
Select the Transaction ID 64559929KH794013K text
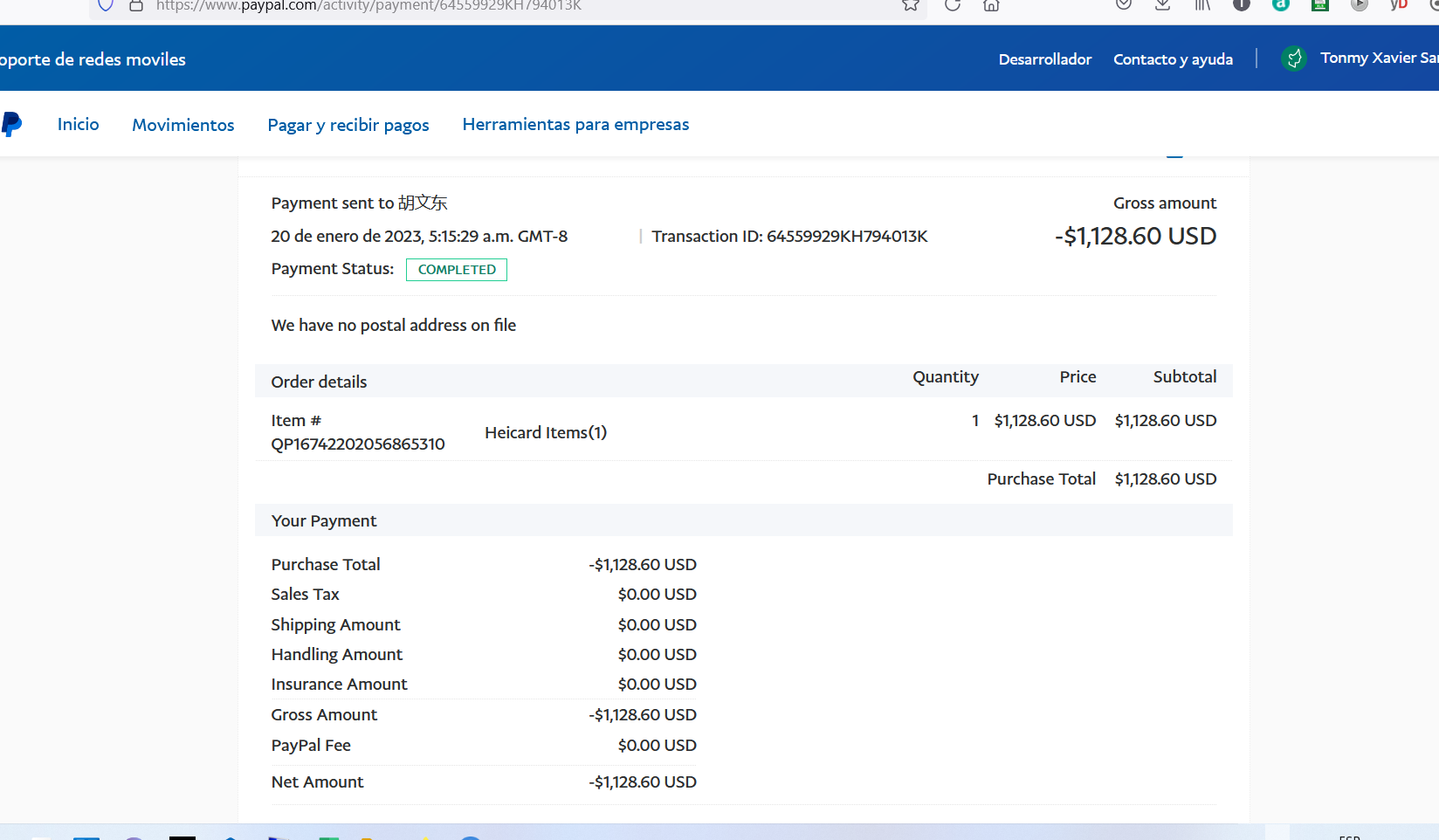point(789,236)
